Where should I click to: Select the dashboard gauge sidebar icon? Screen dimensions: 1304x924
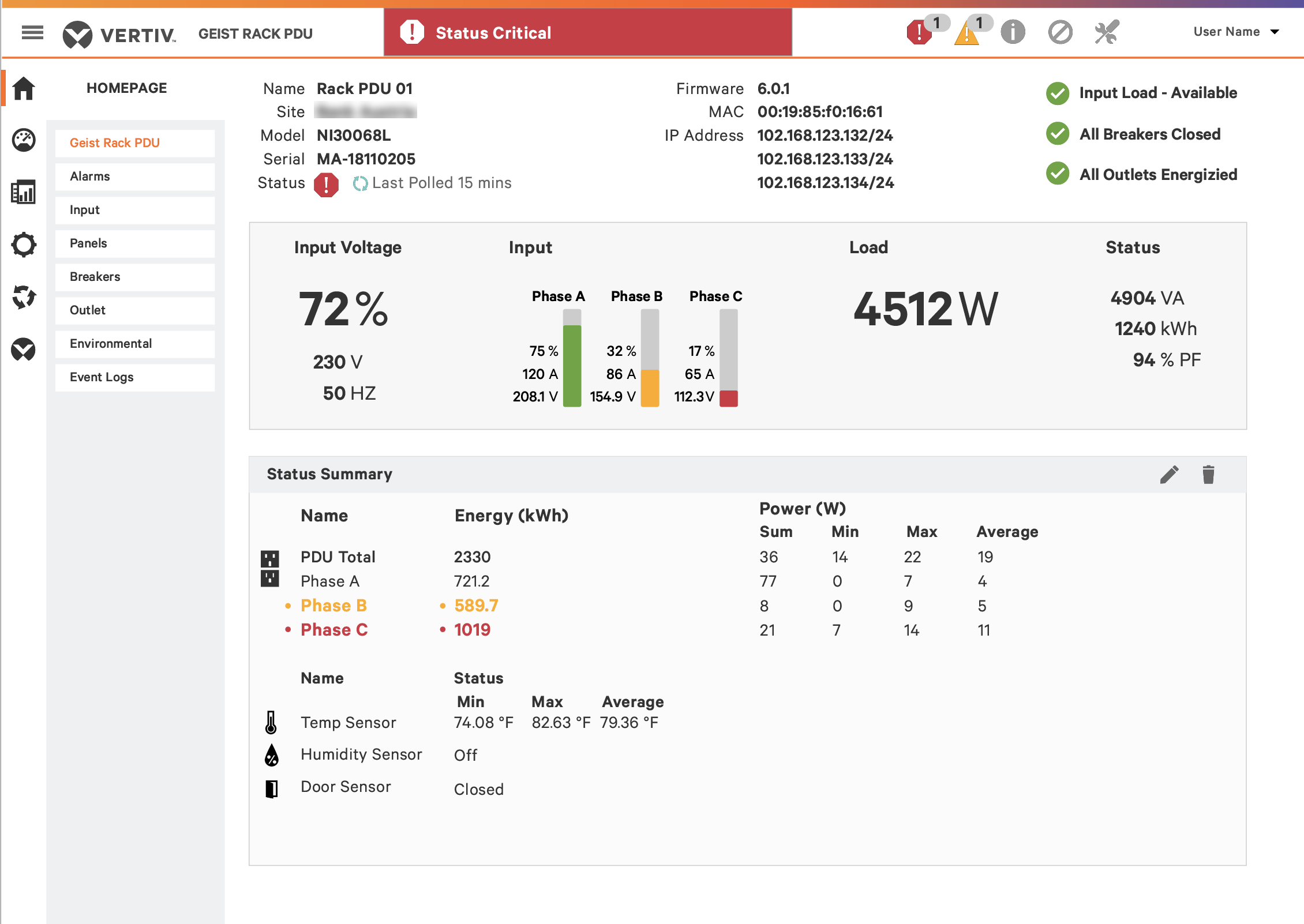[x=24, y=140]
